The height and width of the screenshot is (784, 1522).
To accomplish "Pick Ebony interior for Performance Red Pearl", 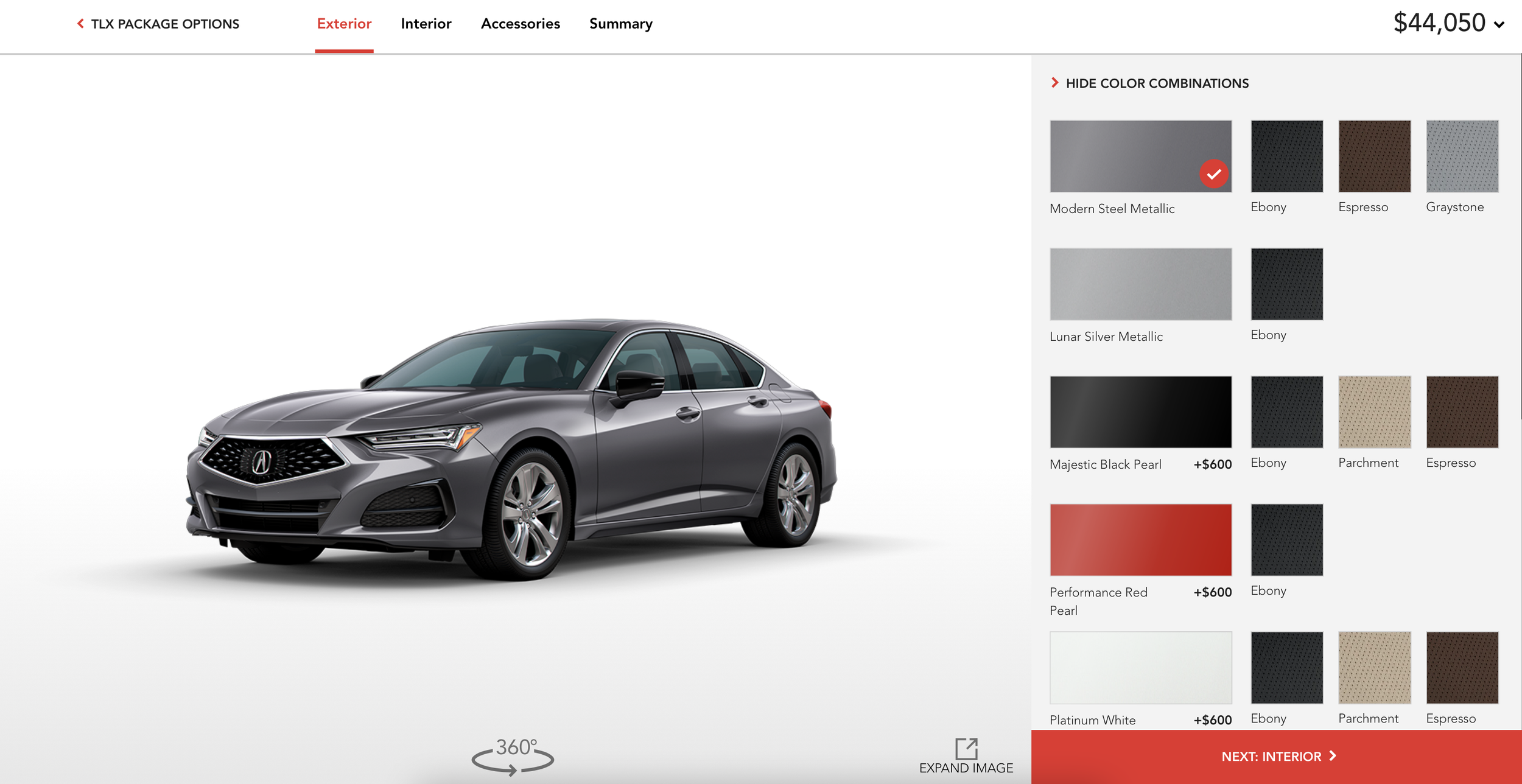I will point(1287,540).
